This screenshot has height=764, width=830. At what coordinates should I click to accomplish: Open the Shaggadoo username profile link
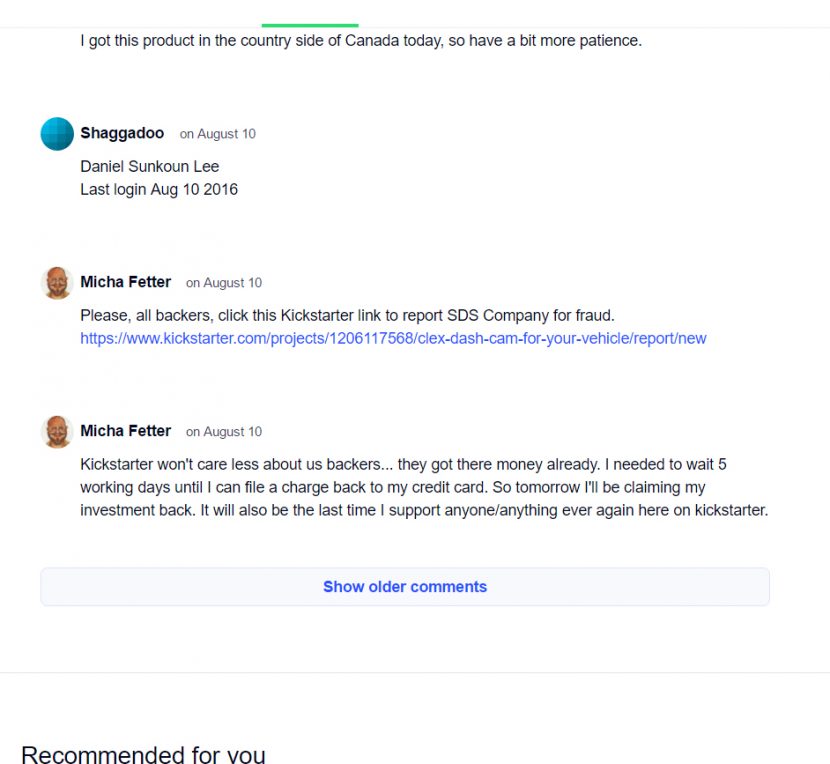tap(122, 134)
